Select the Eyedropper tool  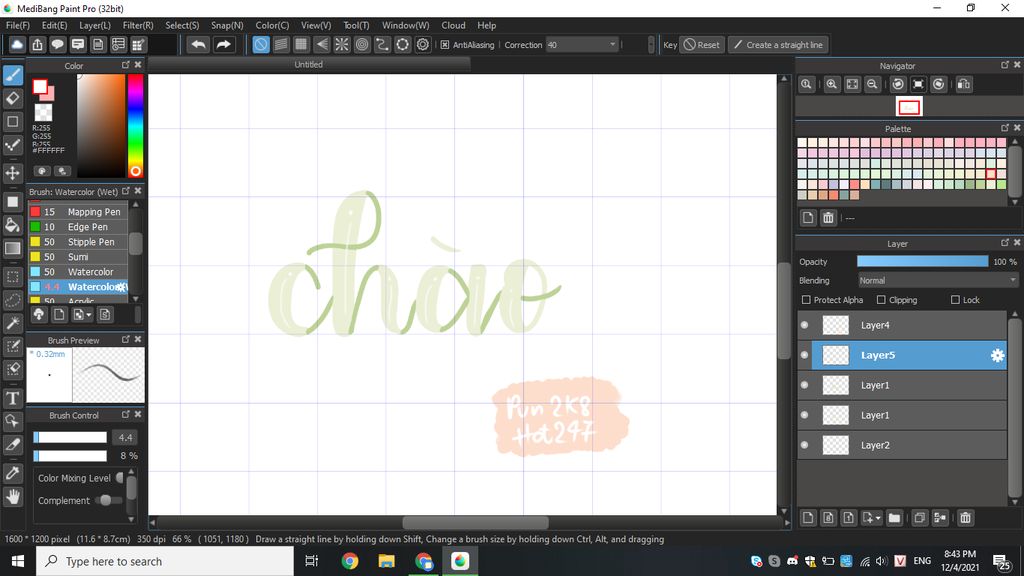(12, 473)
